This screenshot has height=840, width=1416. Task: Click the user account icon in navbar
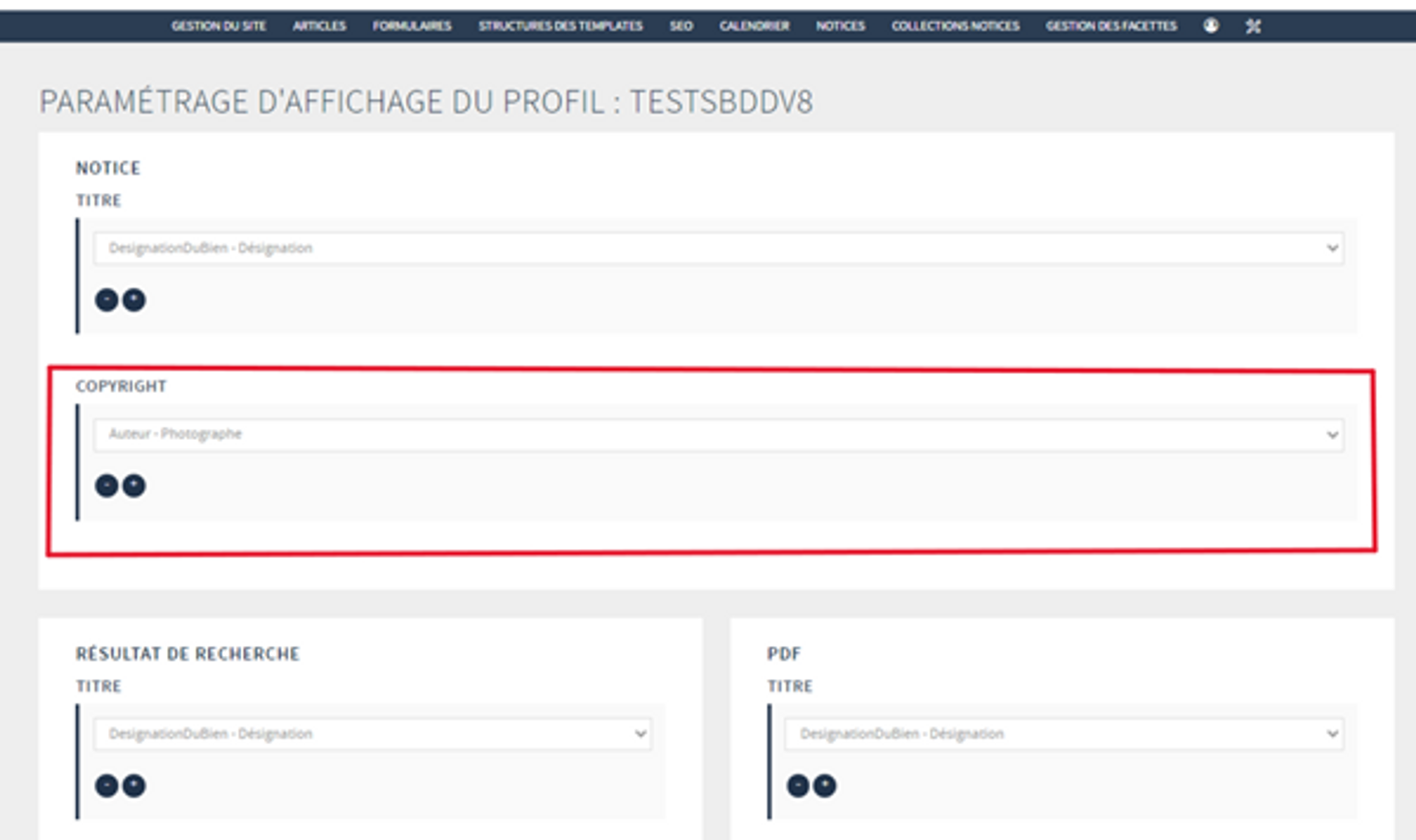(1210, 25)
